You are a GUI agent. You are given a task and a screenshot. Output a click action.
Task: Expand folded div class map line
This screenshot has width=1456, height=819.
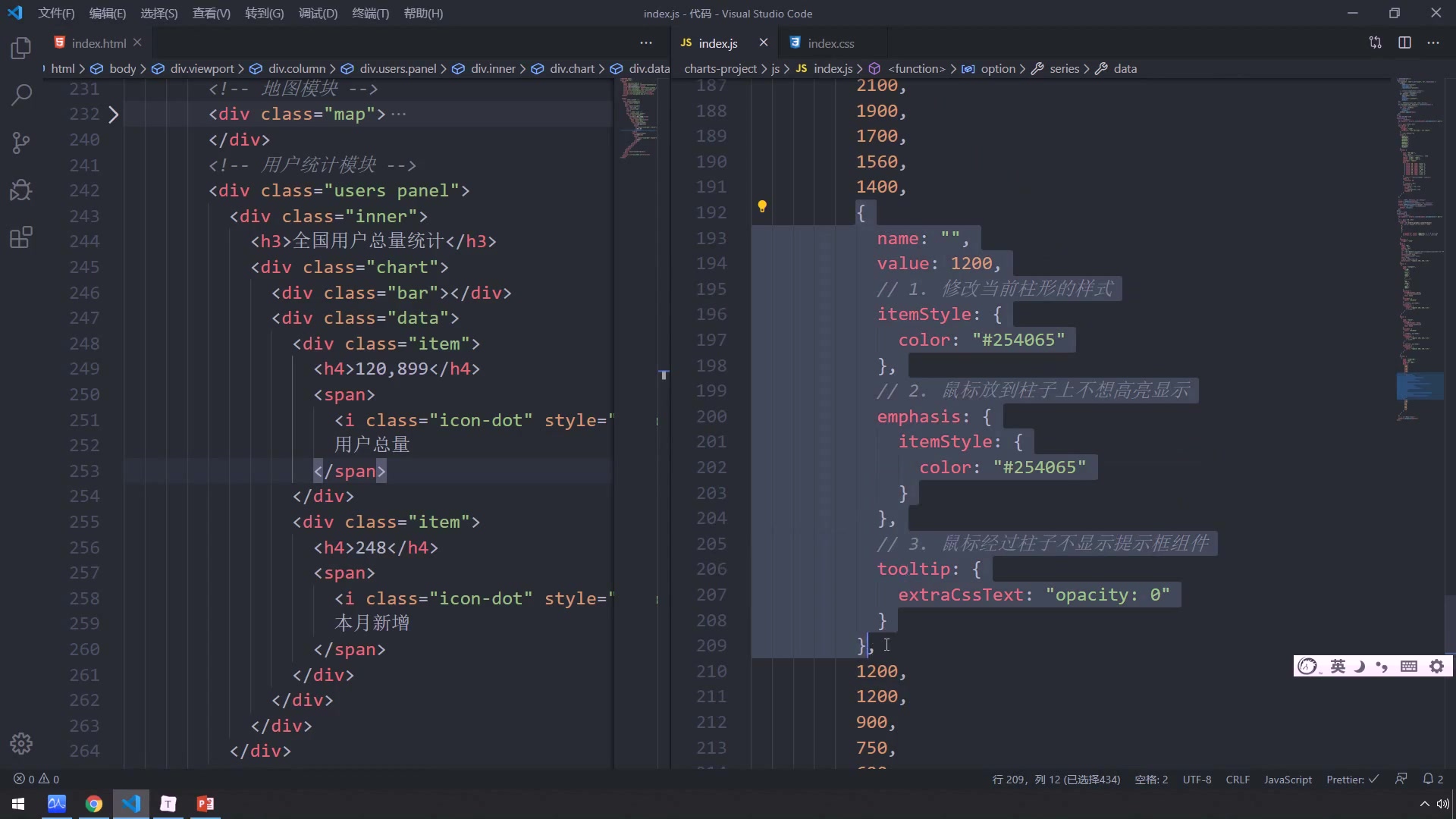113,115
